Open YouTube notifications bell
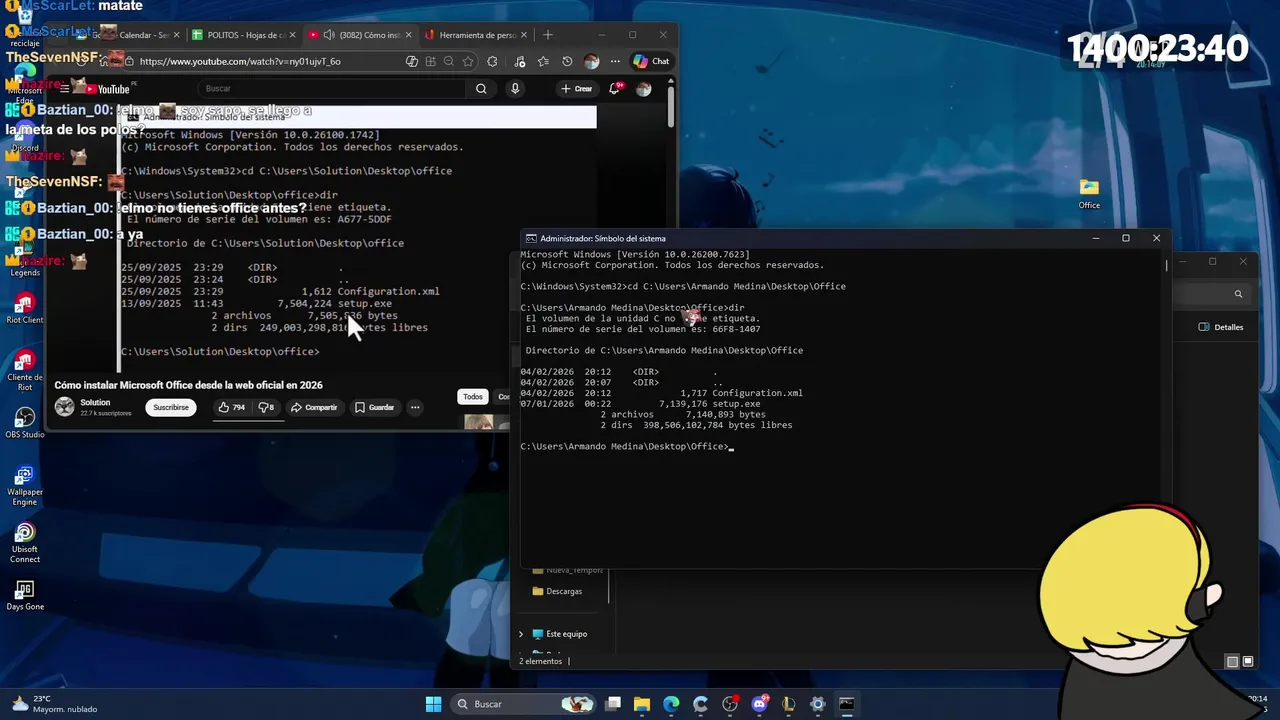Image resolution: width=1280 pixels, height=720 pixels. pyautogui.click(x=615, y=88)
